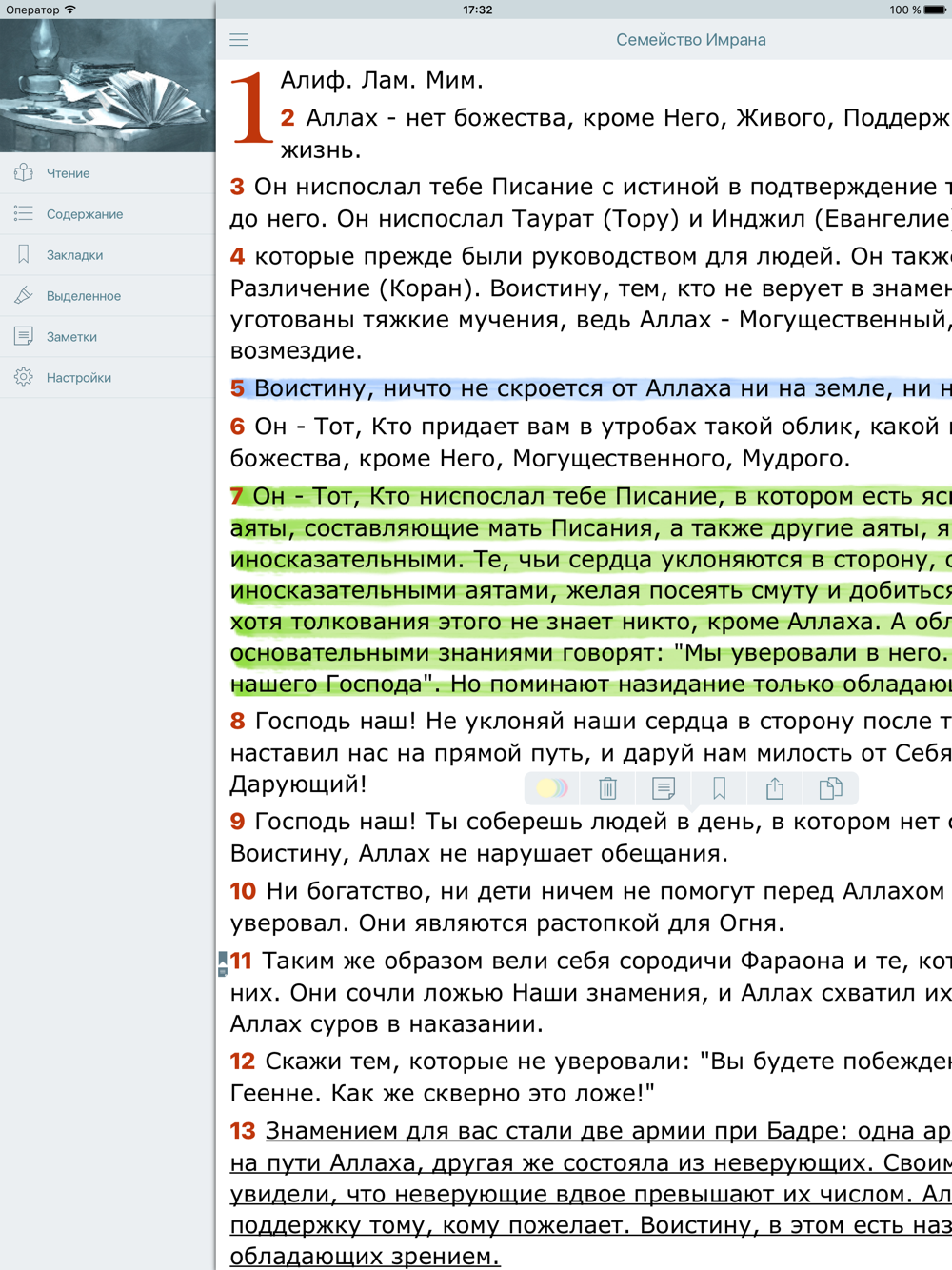The height and width of the screenshot is (1270, 952).
Task: Tap verse number 3
Action: [x=237, y=187]
